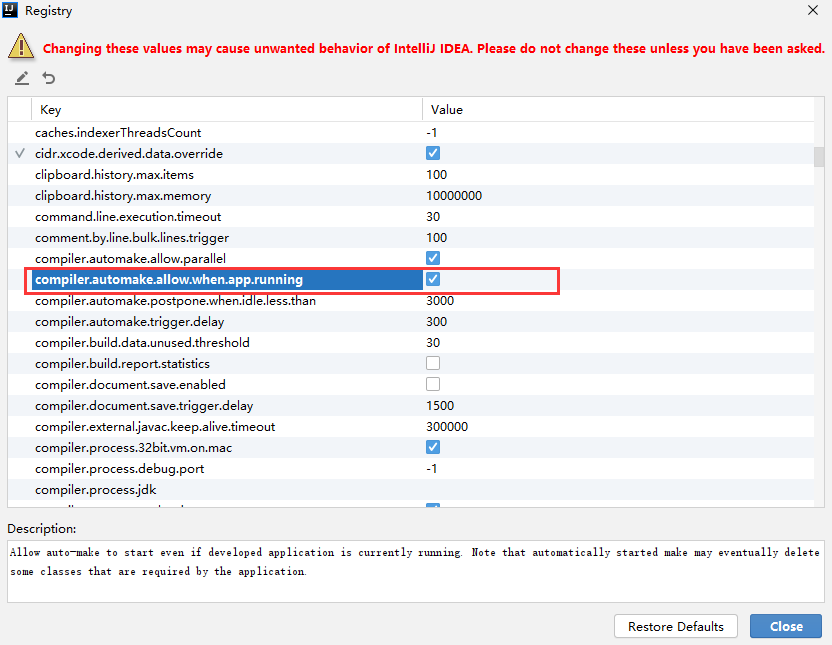832x645 pixels.
Task: Select command.line.execution.timeout key
Action: (x=128, y=216)
